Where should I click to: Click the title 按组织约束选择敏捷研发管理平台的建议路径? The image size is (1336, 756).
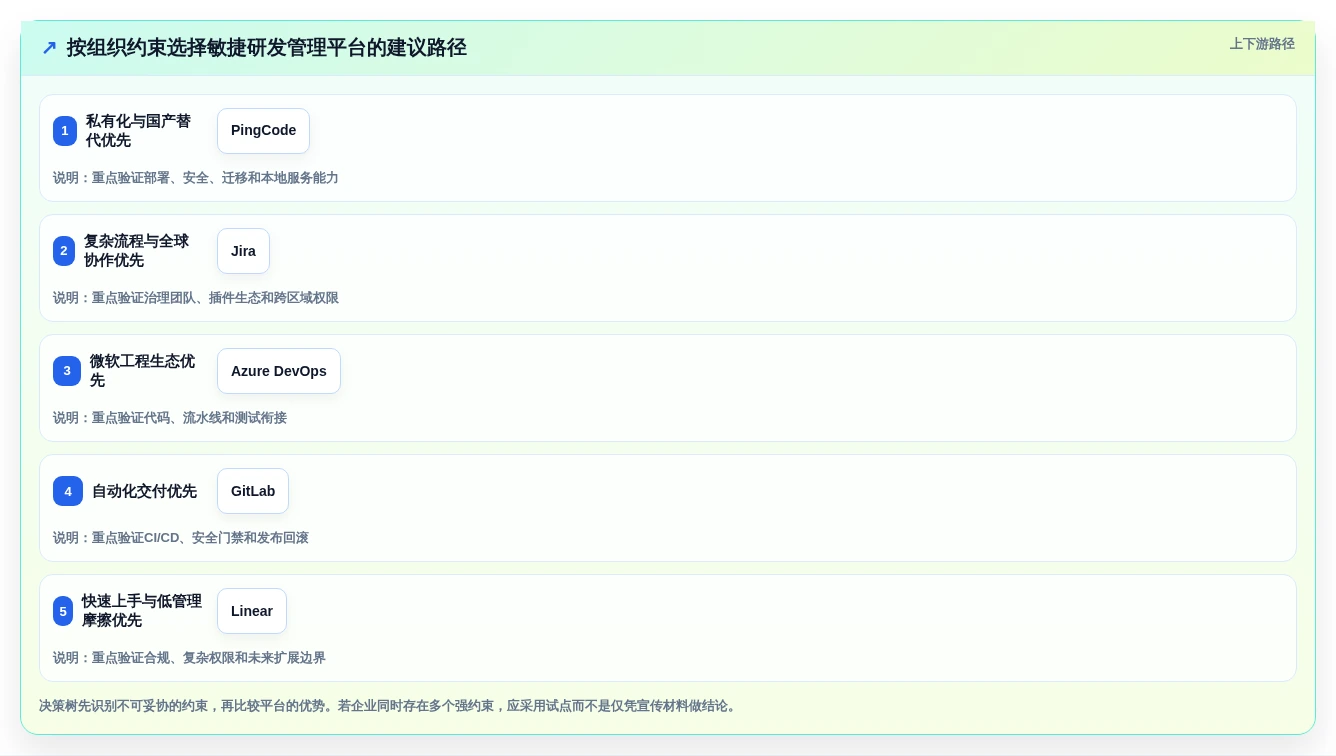[x=267, y=48]
